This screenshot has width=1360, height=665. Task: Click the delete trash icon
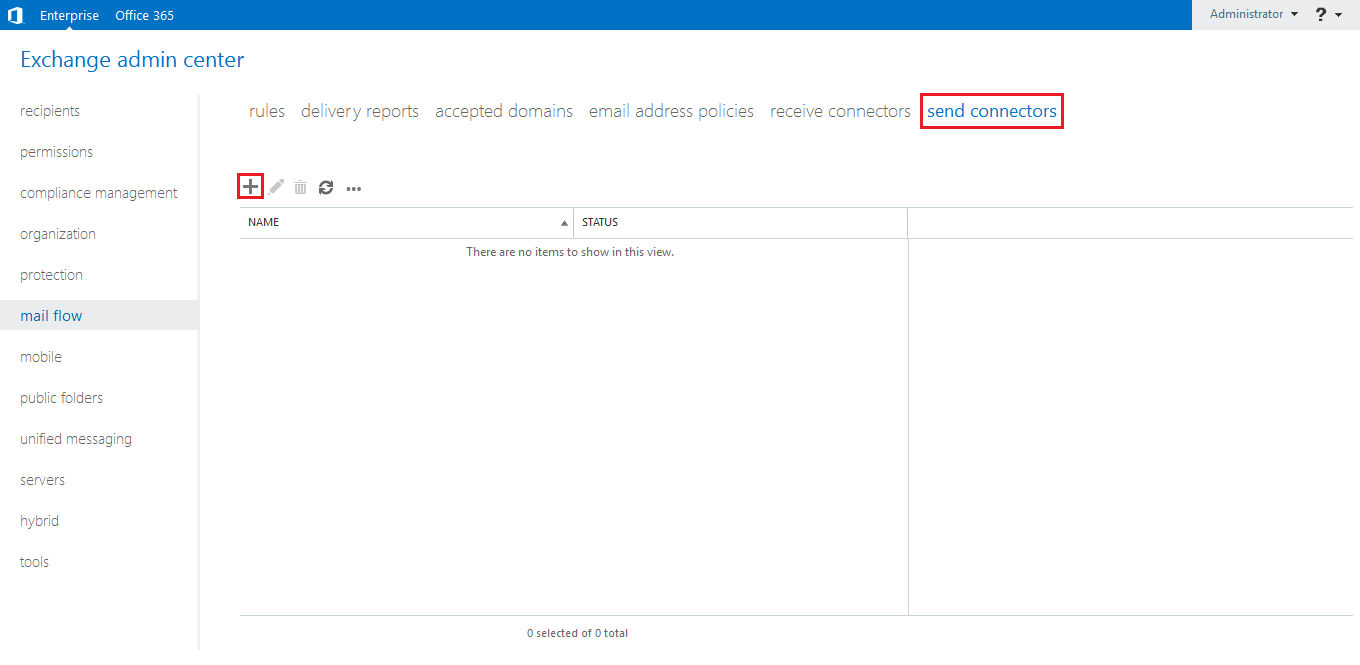coord(300,187)
